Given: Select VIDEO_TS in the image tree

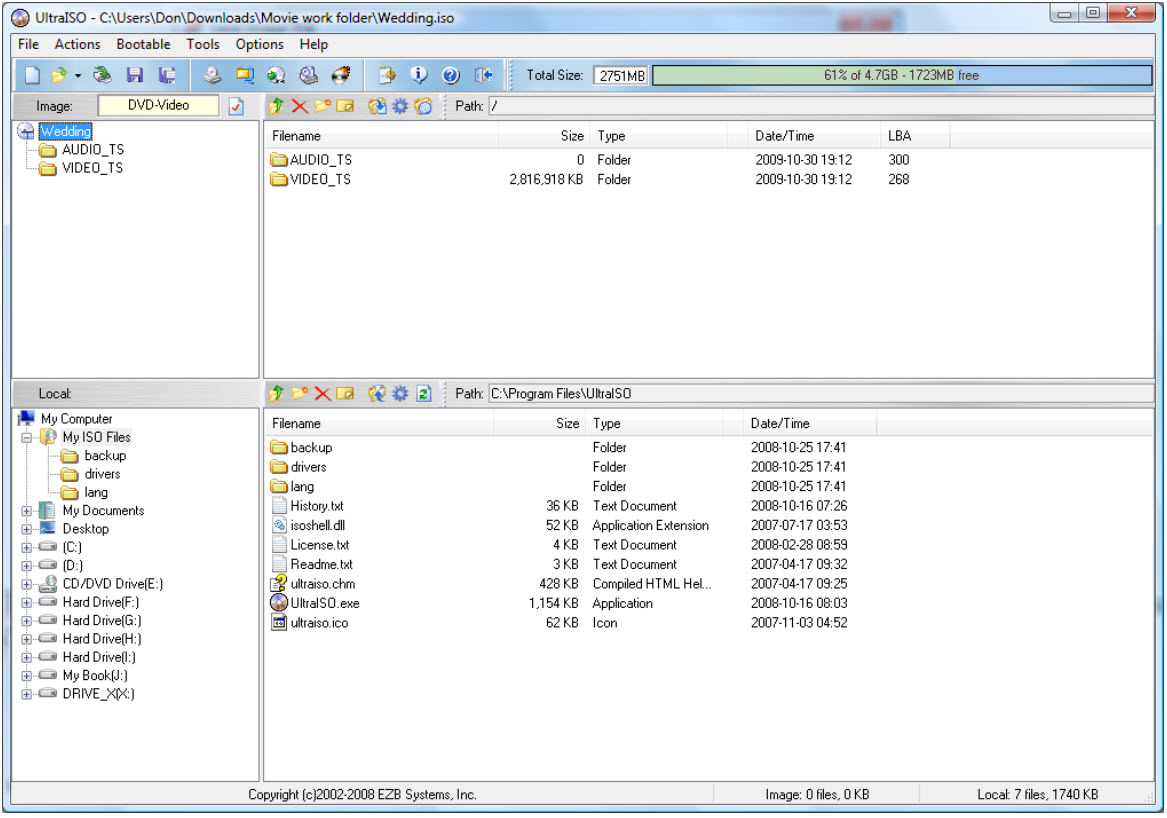Looking at the screenshot, I should pyautogui.click(x=92, y=168).
